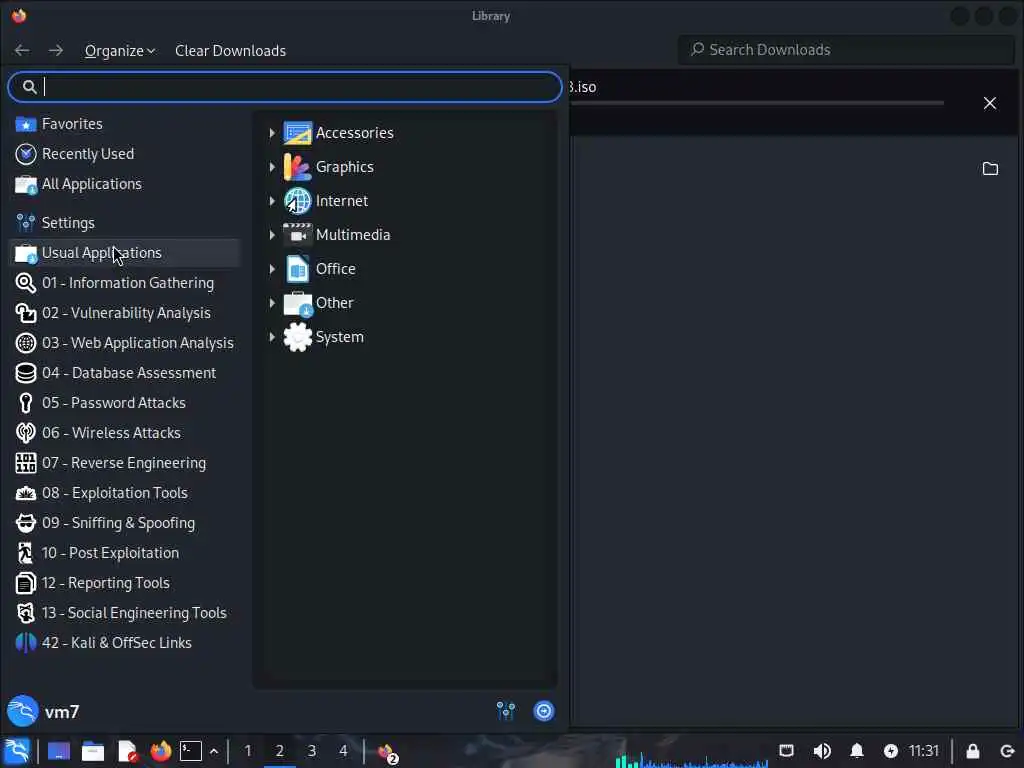Expand the Graphics submenu arrow
This screenshot has width=1024, height=768.
point(272,167)
